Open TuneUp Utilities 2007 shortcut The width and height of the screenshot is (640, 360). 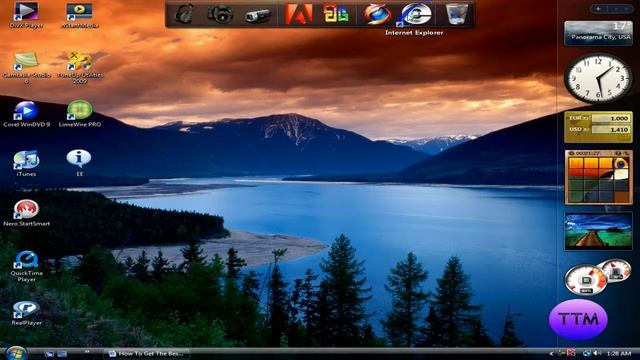point(80,67)
